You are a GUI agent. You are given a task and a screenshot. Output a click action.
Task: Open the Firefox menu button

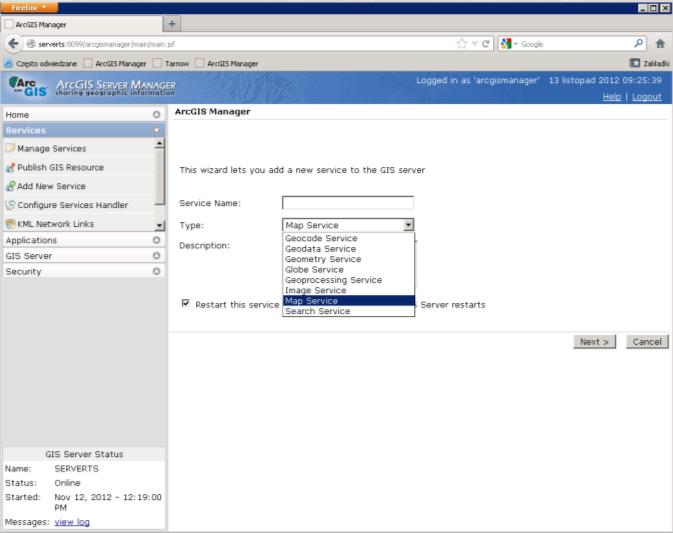(29, 7)
